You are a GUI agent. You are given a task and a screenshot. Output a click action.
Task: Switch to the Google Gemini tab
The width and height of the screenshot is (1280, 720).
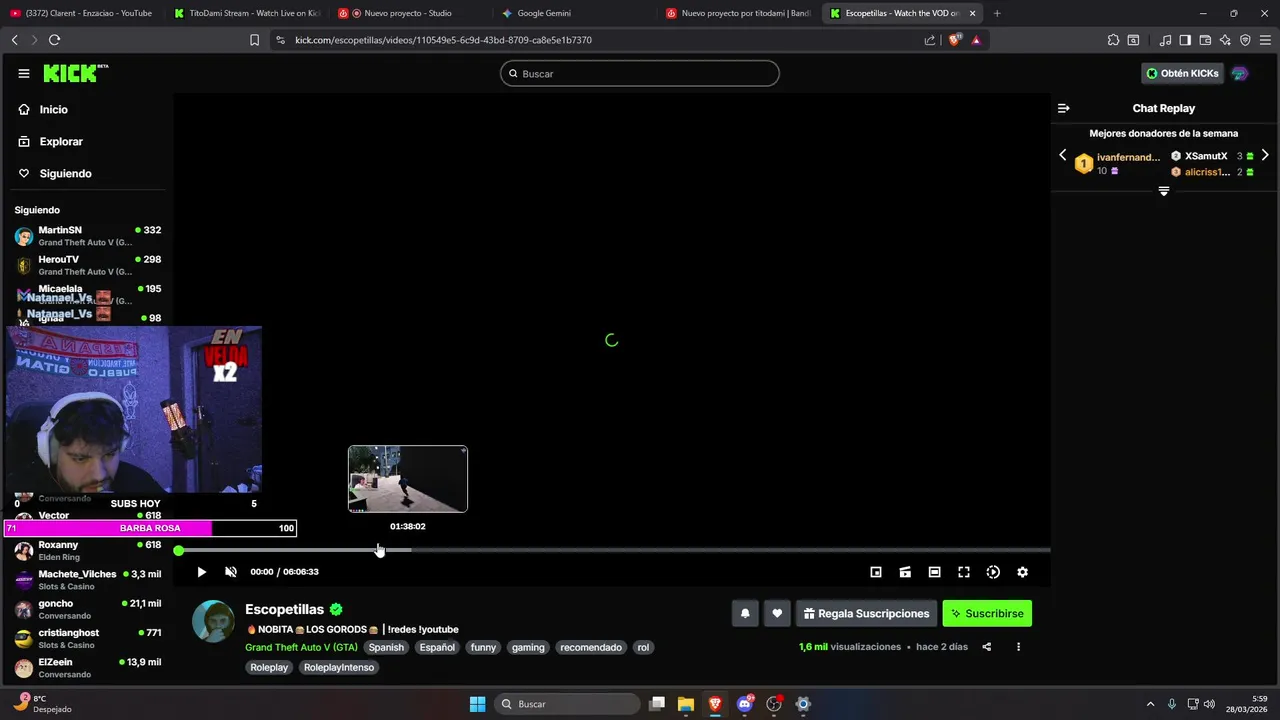pyautogui.click(x=574, y=13)
